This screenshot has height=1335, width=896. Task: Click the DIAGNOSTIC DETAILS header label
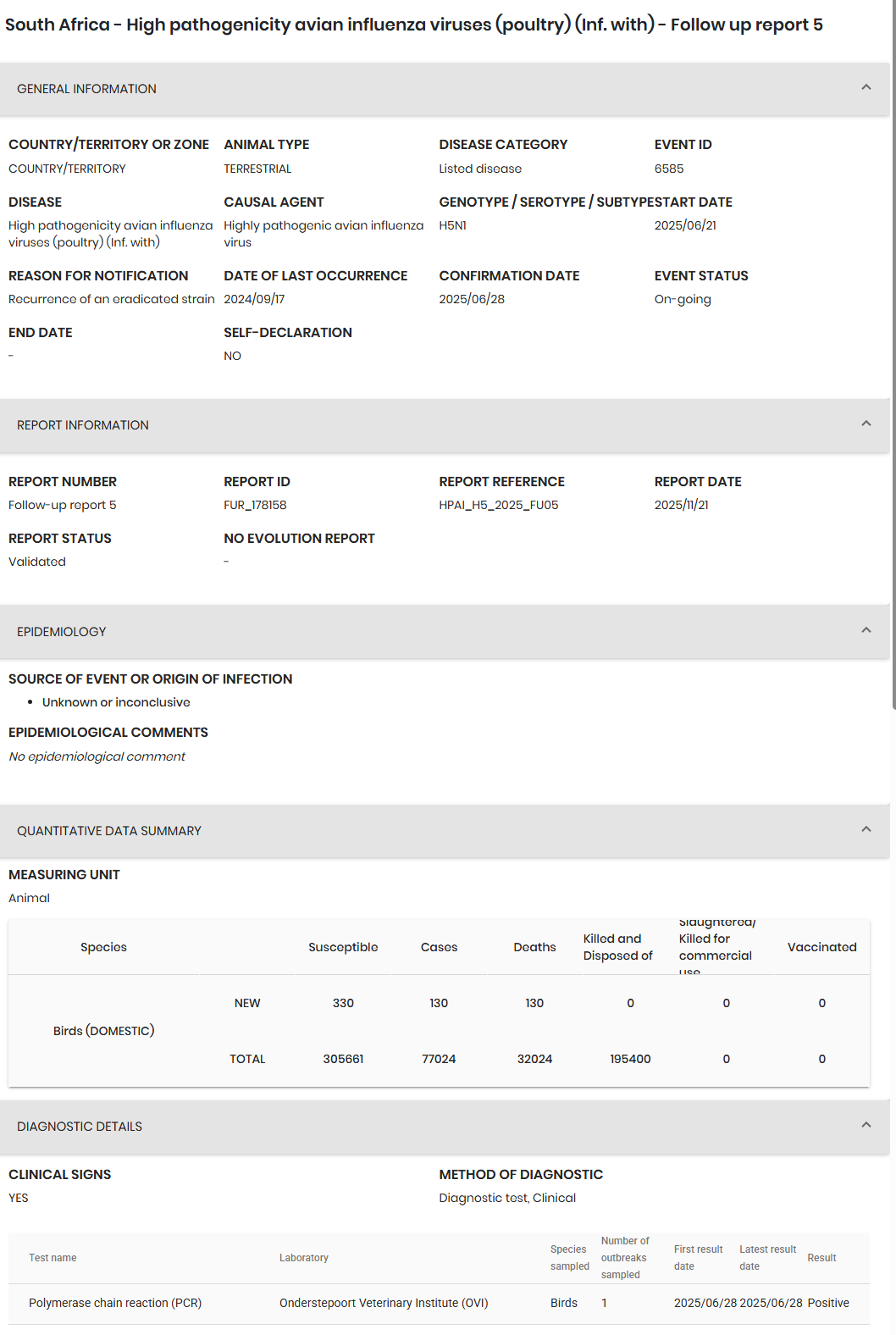point(80,1127)
